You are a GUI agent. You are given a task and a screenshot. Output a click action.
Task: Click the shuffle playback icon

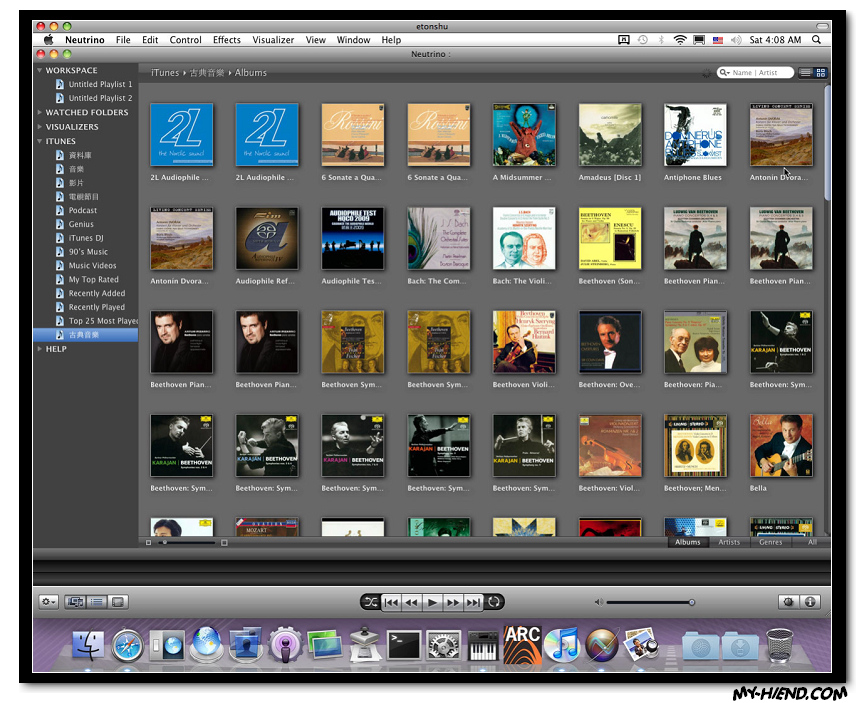click(x=371, y=602)
